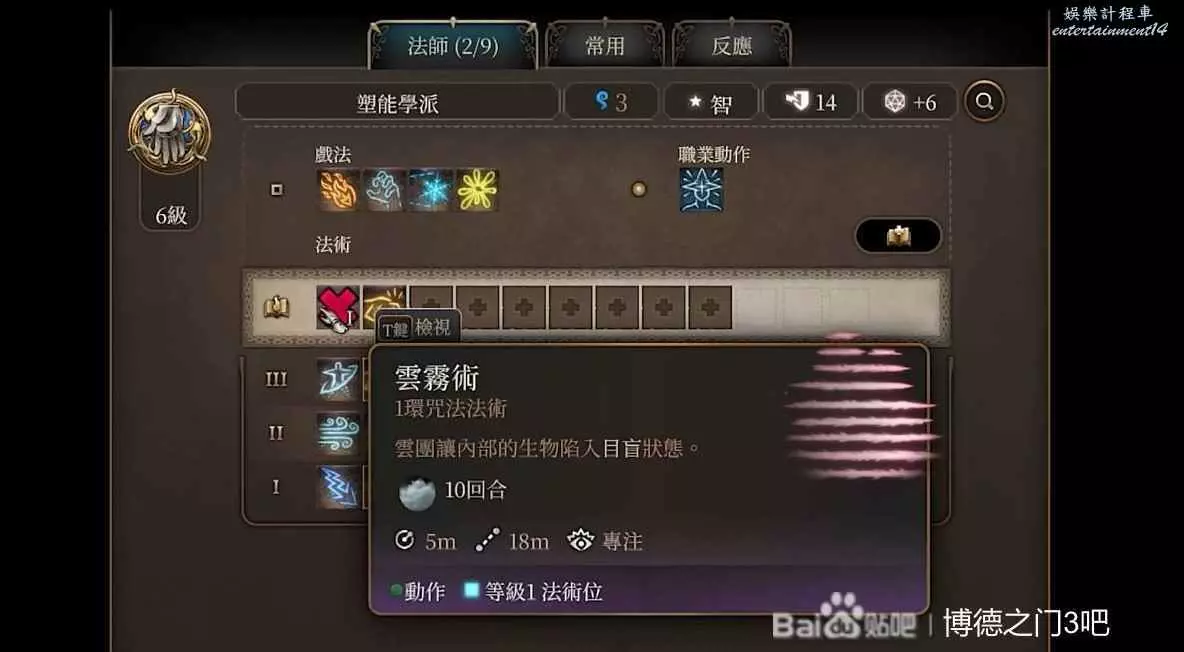Image resolution: width=1184 pixels, height=652 pixels.
Task: Switch to the 反應 tab
Action: (732, 46)
